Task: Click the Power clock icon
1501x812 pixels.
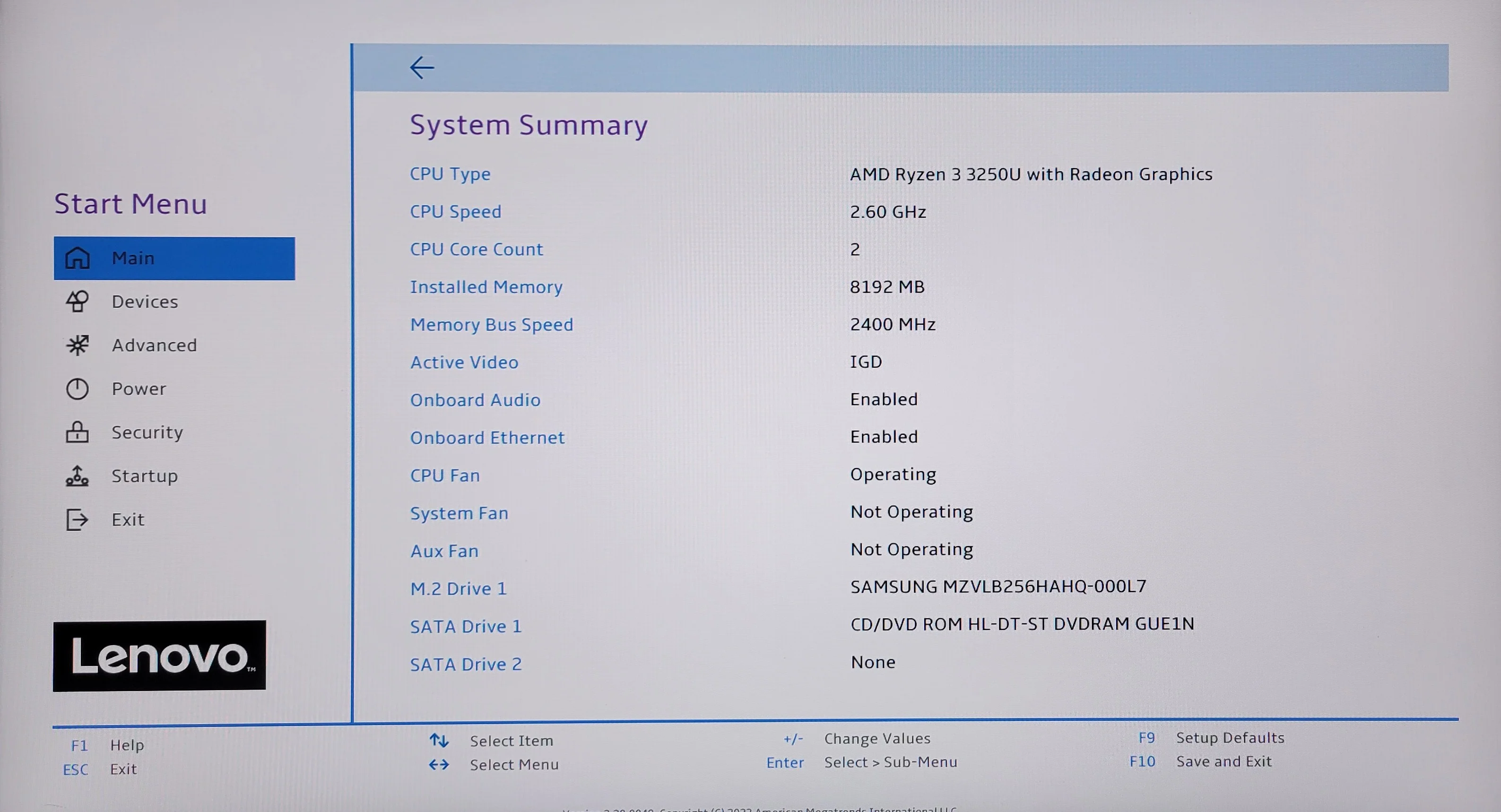Action: 78,389
